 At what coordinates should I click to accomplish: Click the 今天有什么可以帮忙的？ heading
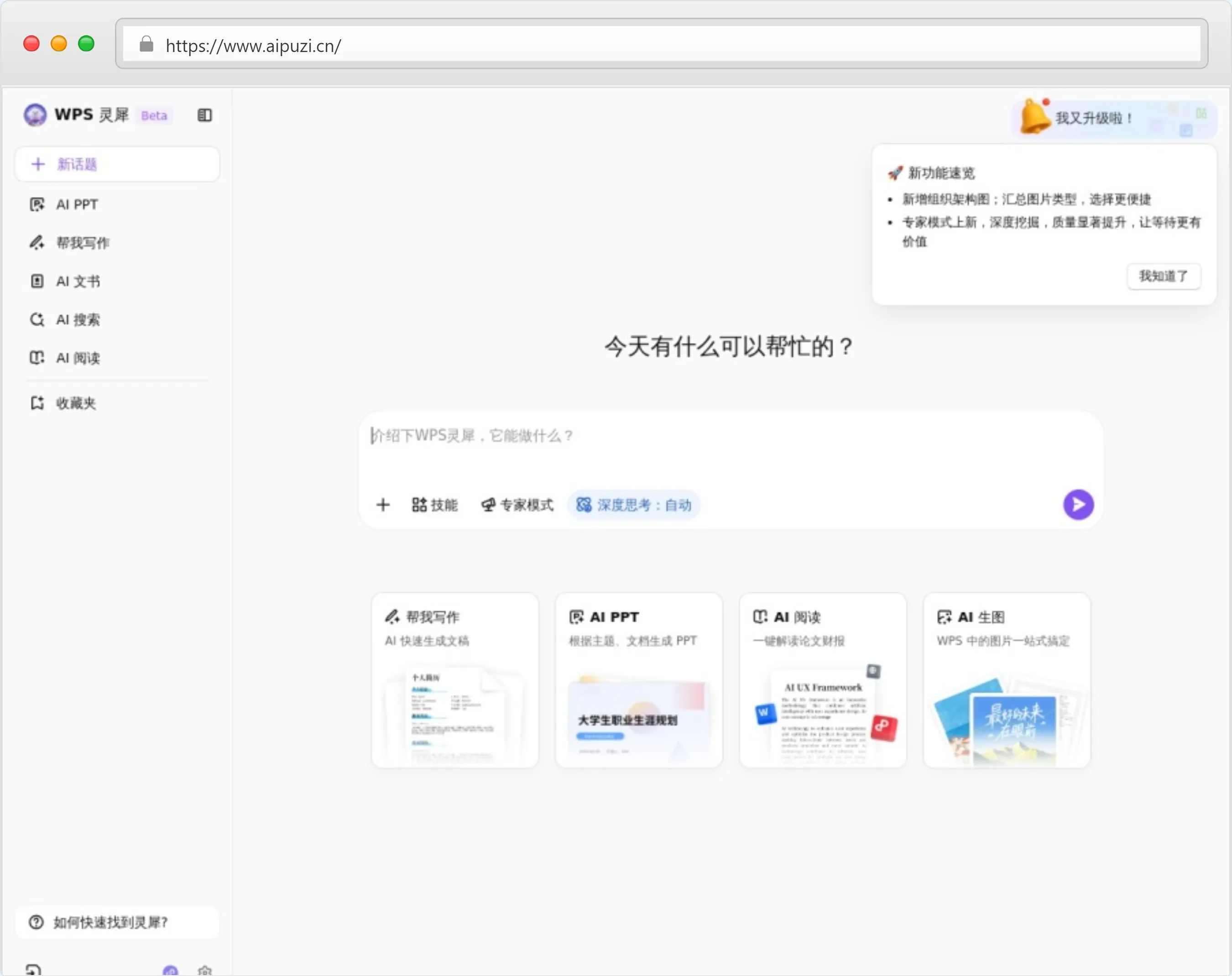[729, 346]
